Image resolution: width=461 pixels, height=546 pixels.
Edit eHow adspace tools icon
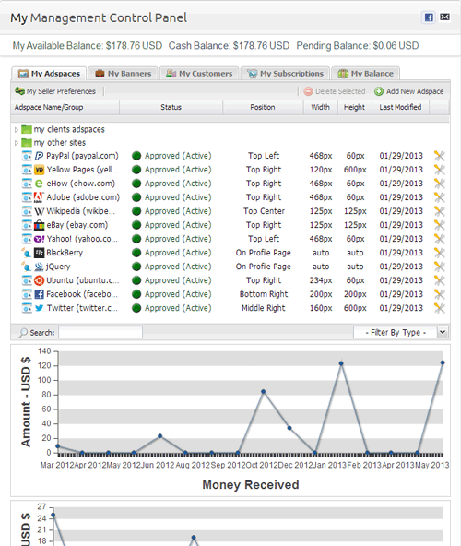439,183
